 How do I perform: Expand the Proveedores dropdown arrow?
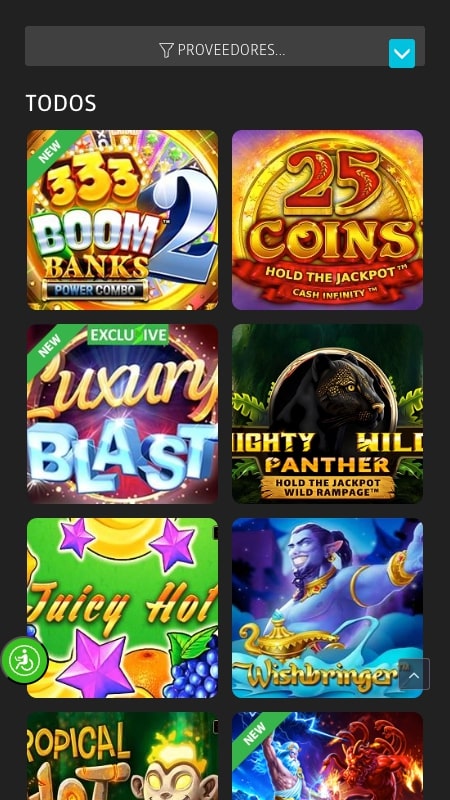point(402,53)
